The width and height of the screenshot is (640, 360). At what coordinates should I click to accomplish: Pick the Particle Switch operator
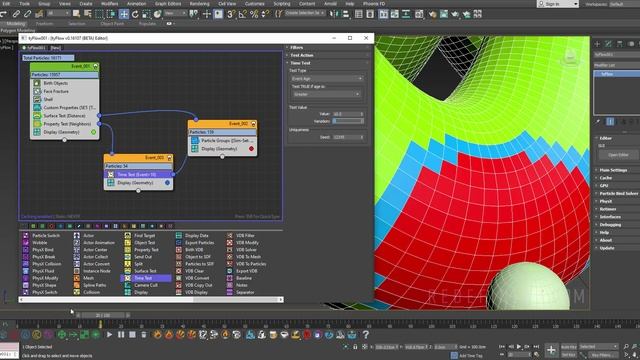click(x=42, y=236)
